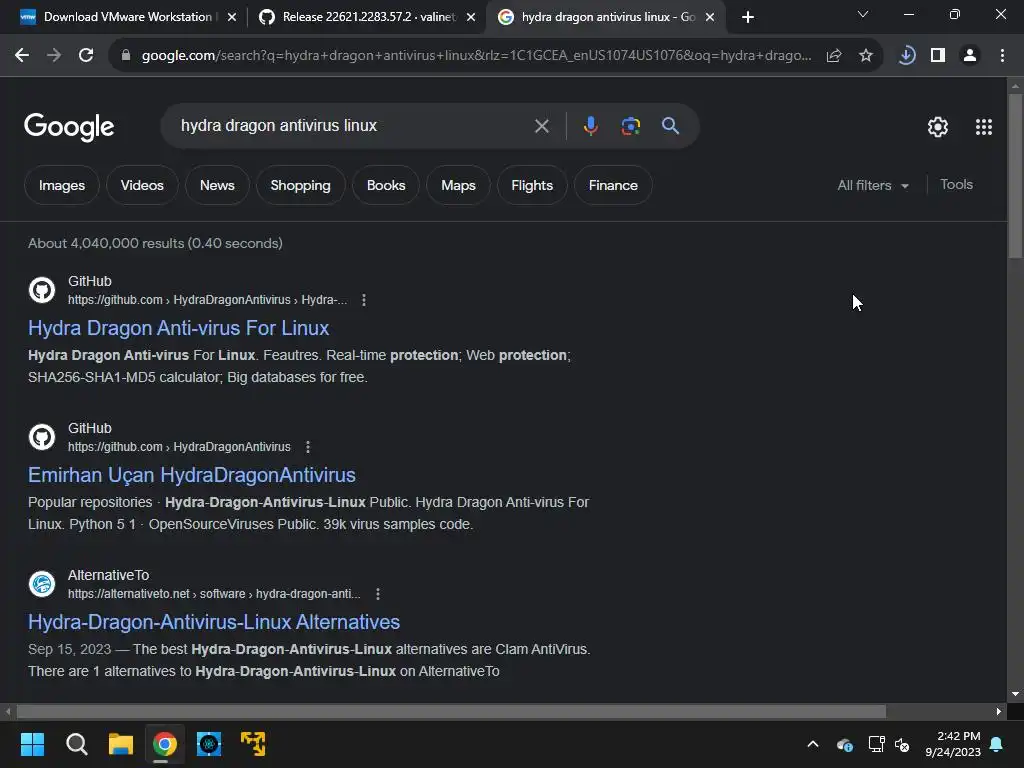
Task: Filter results by News
Action: click(x=217, y=185)
